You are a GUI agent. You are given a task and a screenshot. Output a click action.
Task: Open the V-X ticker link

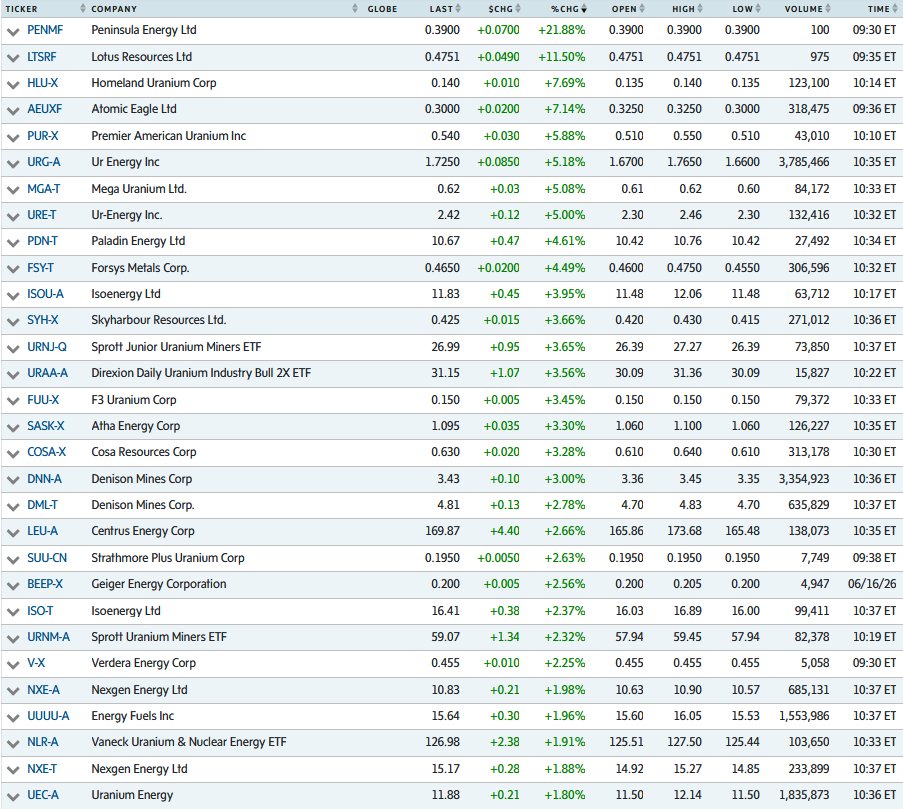point(36,663)
